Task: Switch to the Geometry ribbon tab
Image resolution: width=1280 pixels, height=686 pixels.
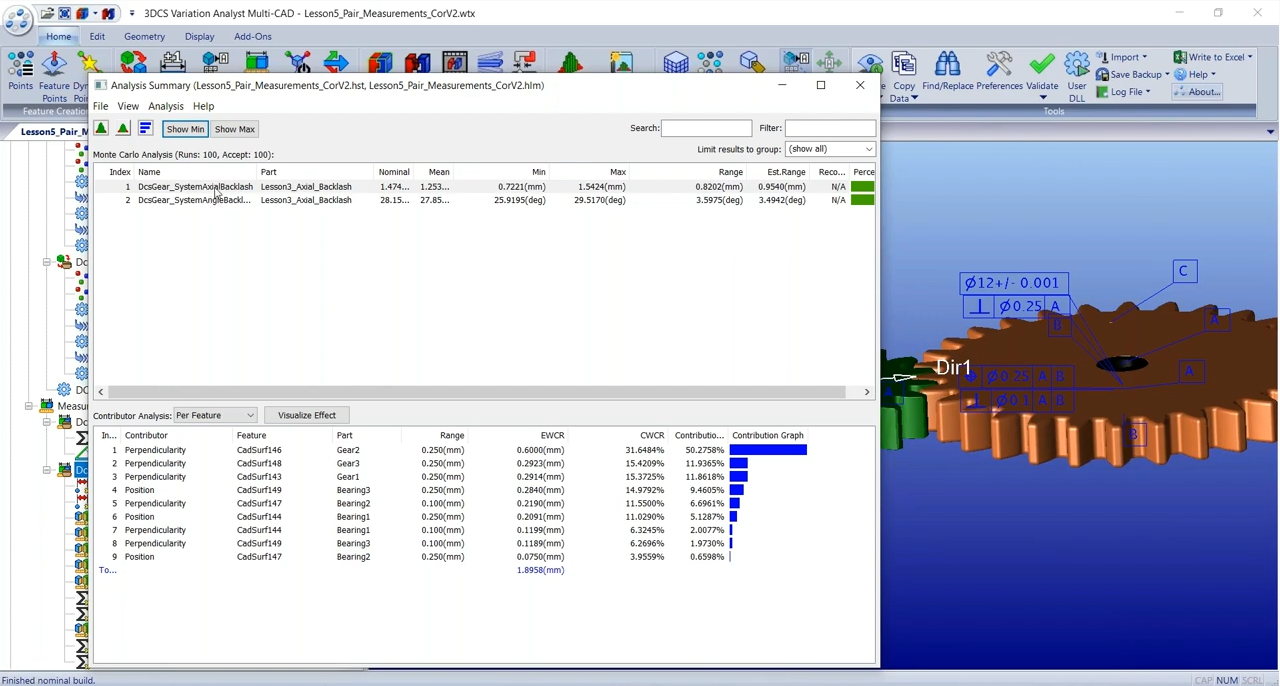Action: click(x=144, y=37)
